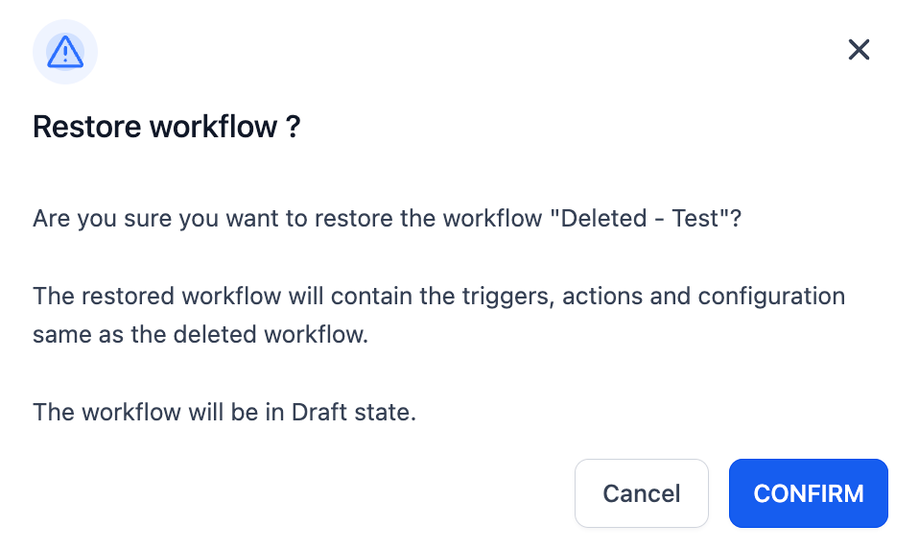Screen dimensions: 919x549
Task: Click the word "state" at sentence end
Action: coord(382,412)
